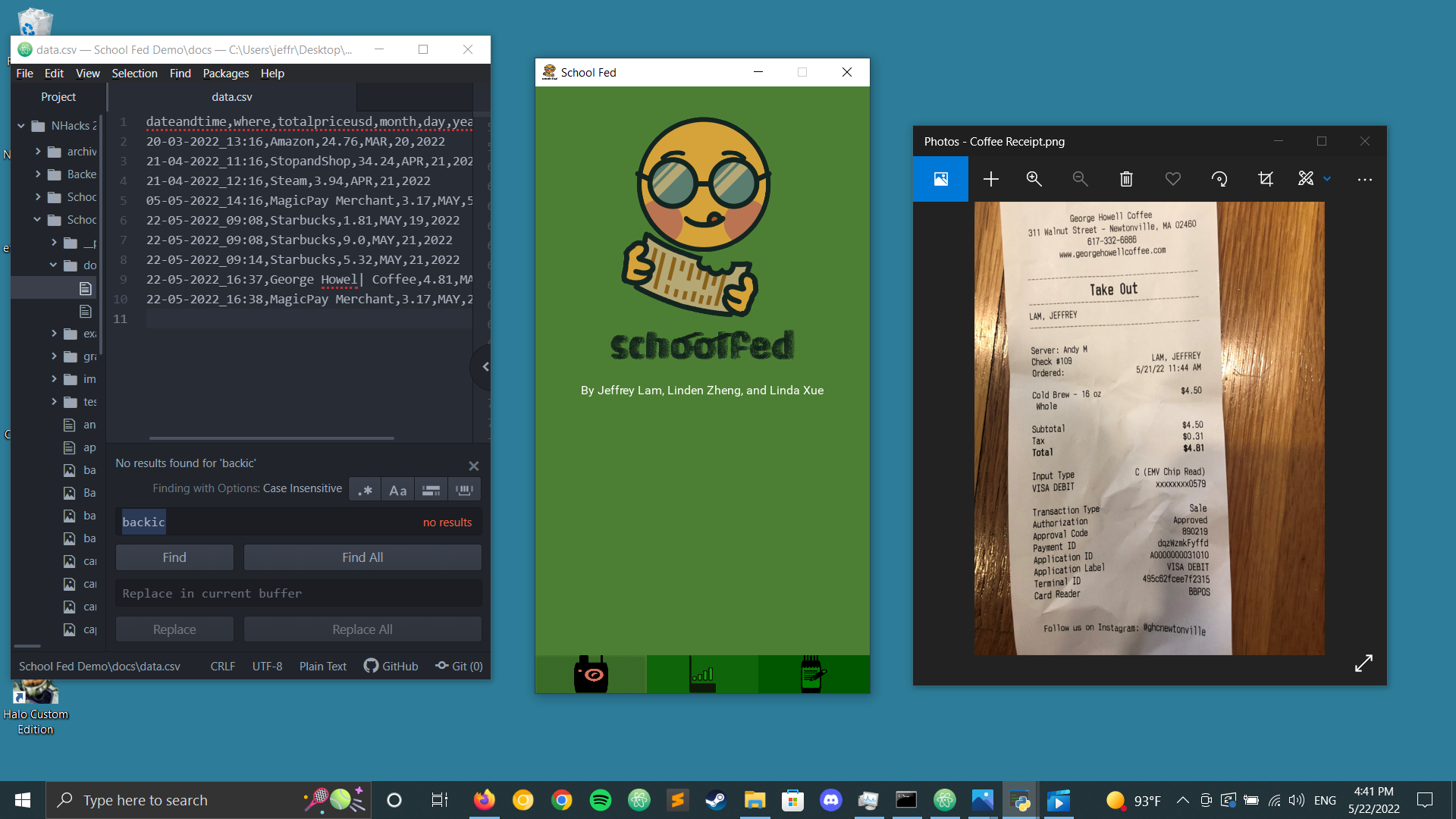Toggle the Match Case find option
The image size is (1456, 819).
click(x=397, y=490)
